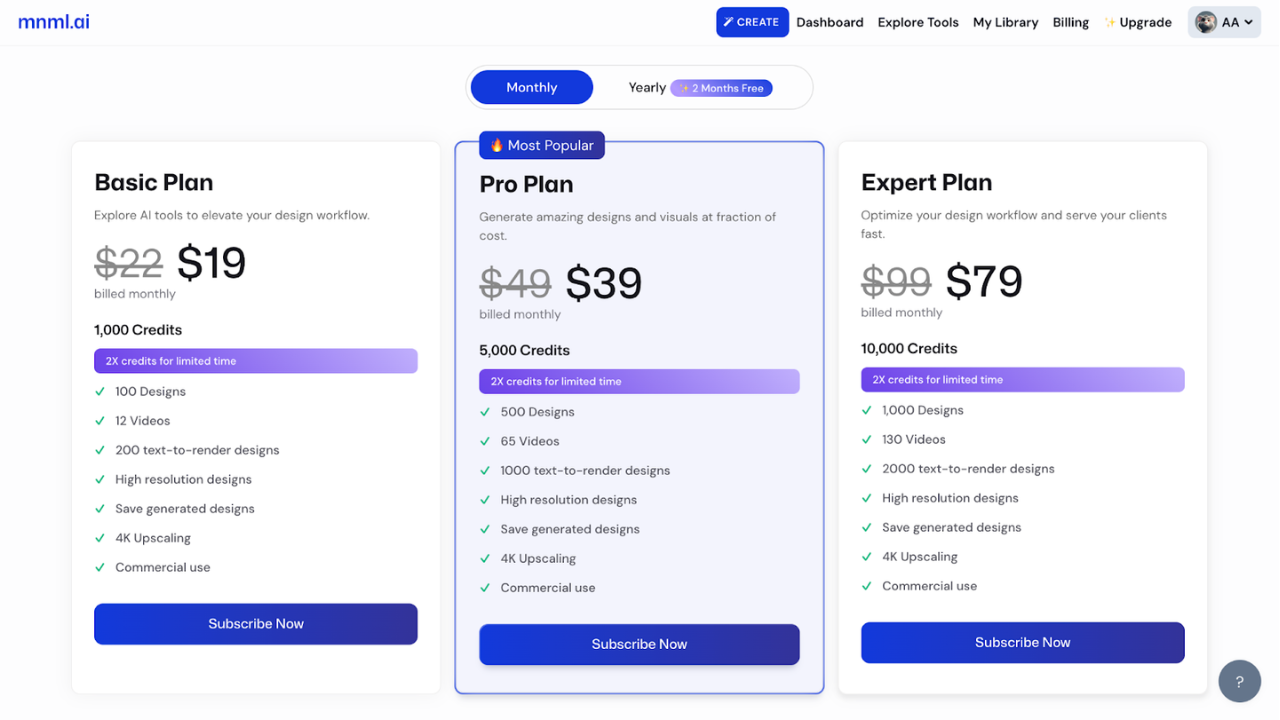Open the help question mark bubble
1280x720 pixels.
pyautogui.click(x=1239, y=682)
